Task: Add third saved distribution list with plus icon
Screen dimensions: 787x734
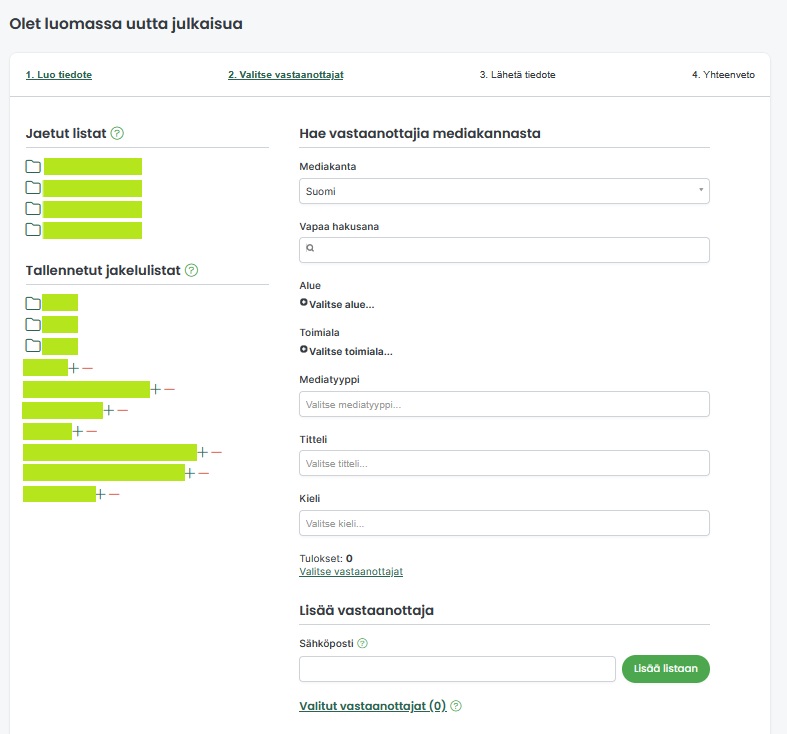Action: pyautogui.click(x=109, y=410)
